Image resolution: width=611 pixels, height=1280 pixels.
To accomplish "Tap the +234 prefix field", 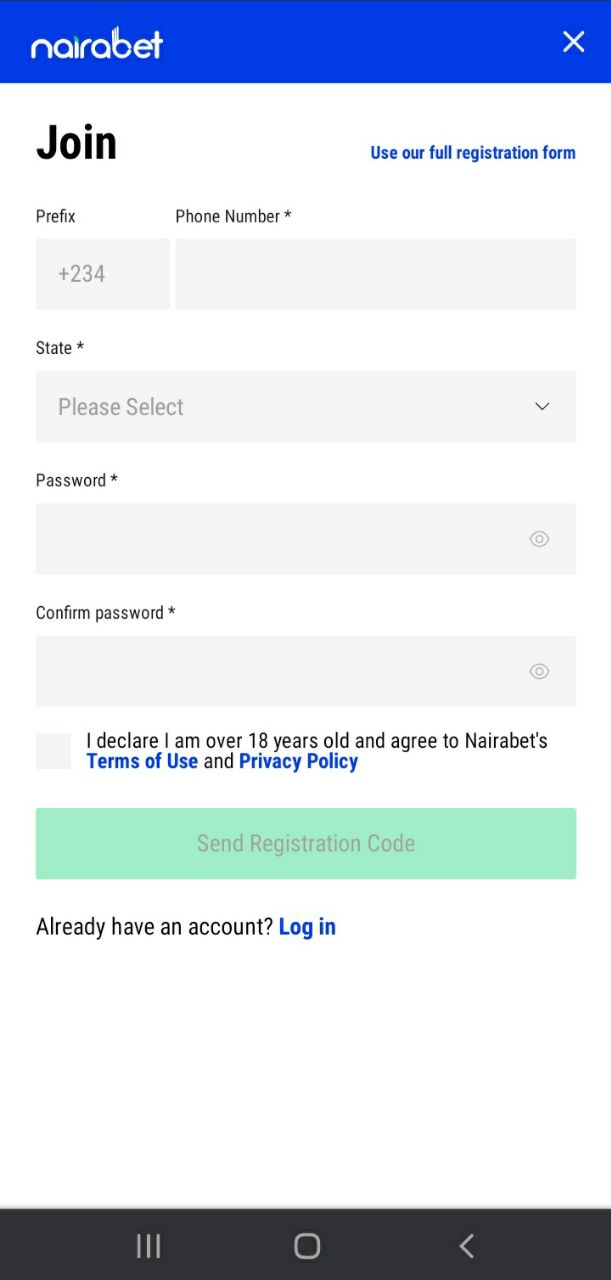I will pyautogui.click(x=102, y=274).
